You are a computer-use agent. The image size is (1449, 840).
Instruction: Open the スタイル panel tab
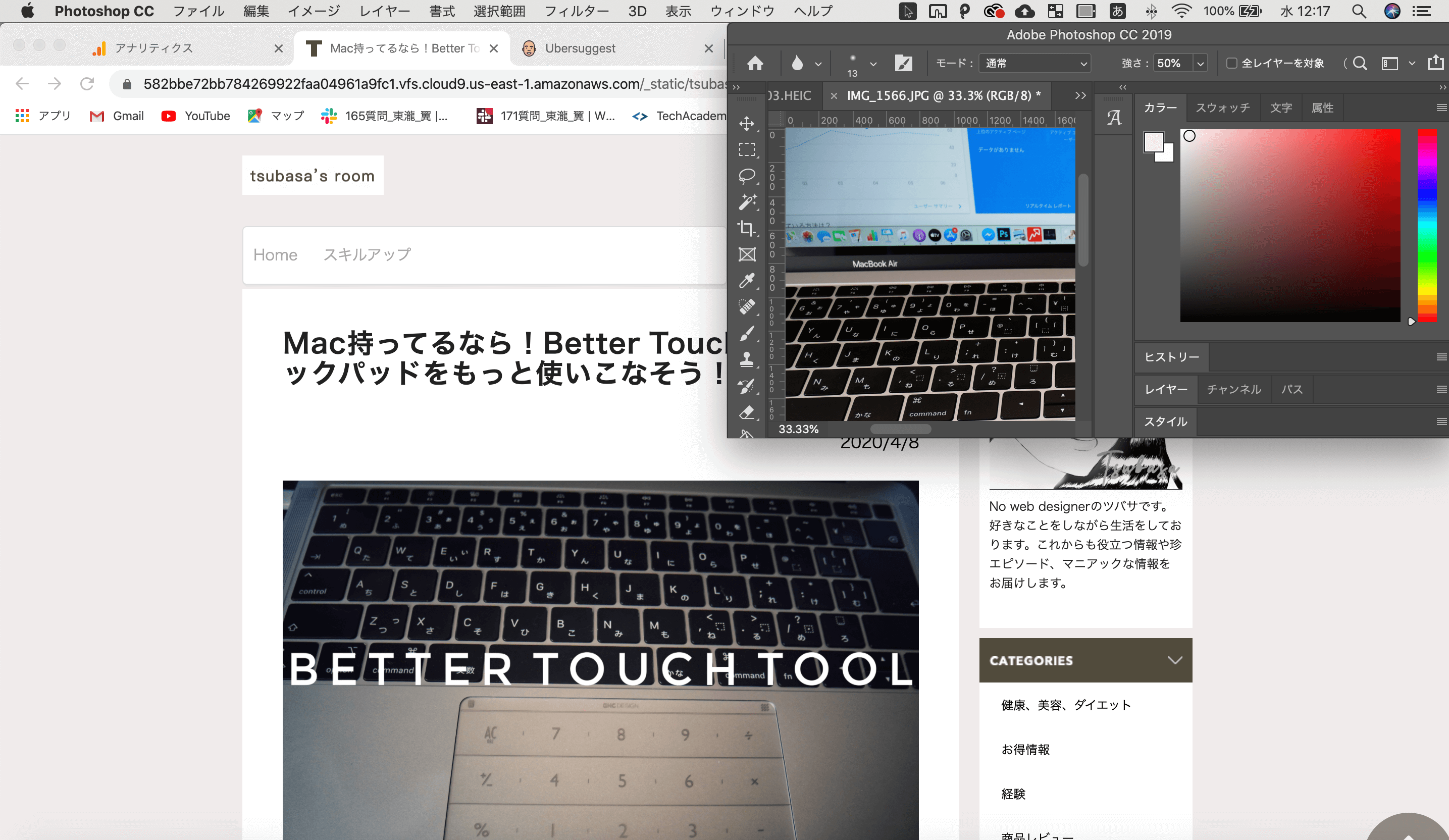point(1165,422)
